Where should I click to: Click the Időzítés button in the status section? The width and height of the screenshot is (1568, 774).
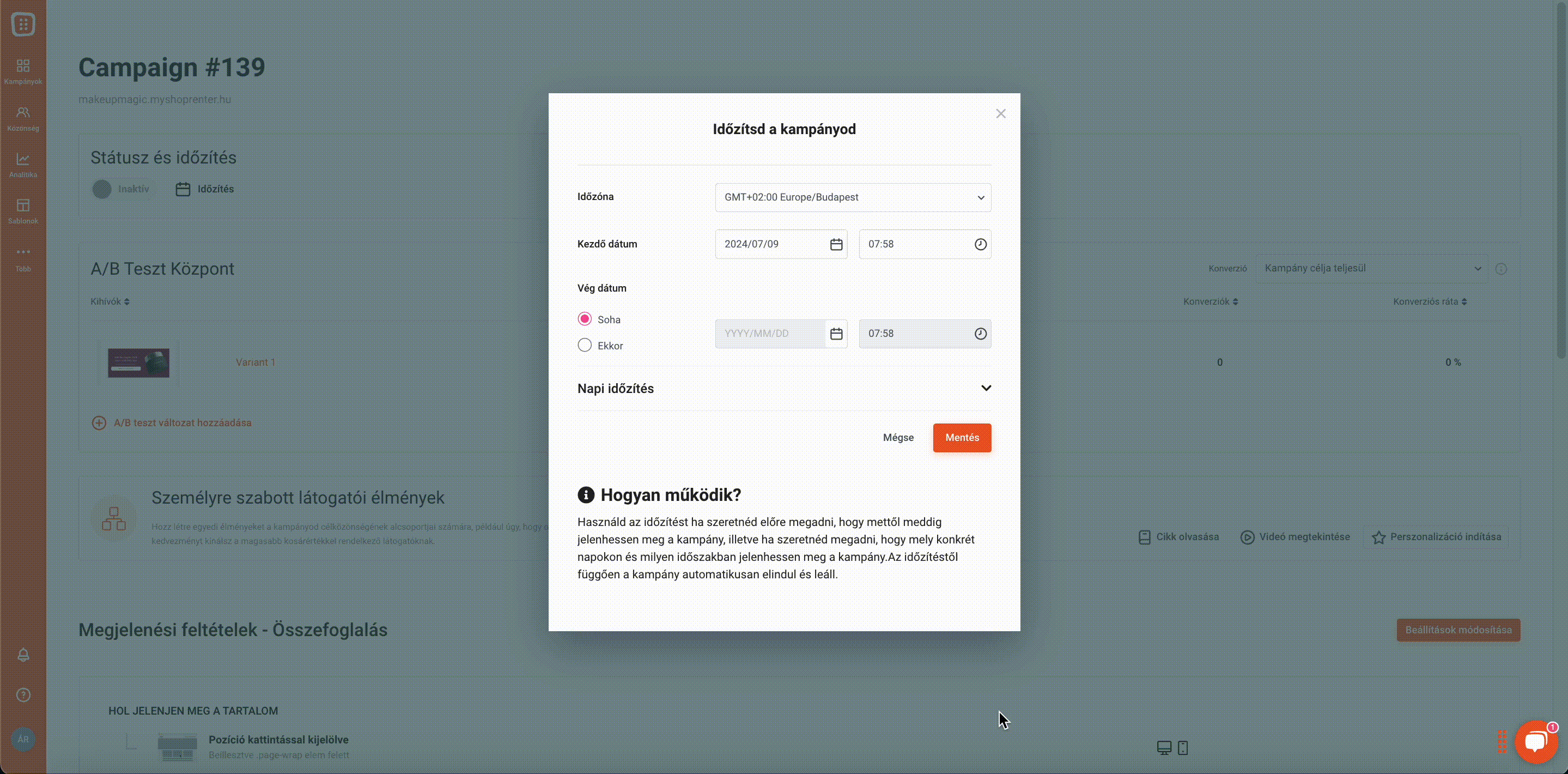pos(205,189)
